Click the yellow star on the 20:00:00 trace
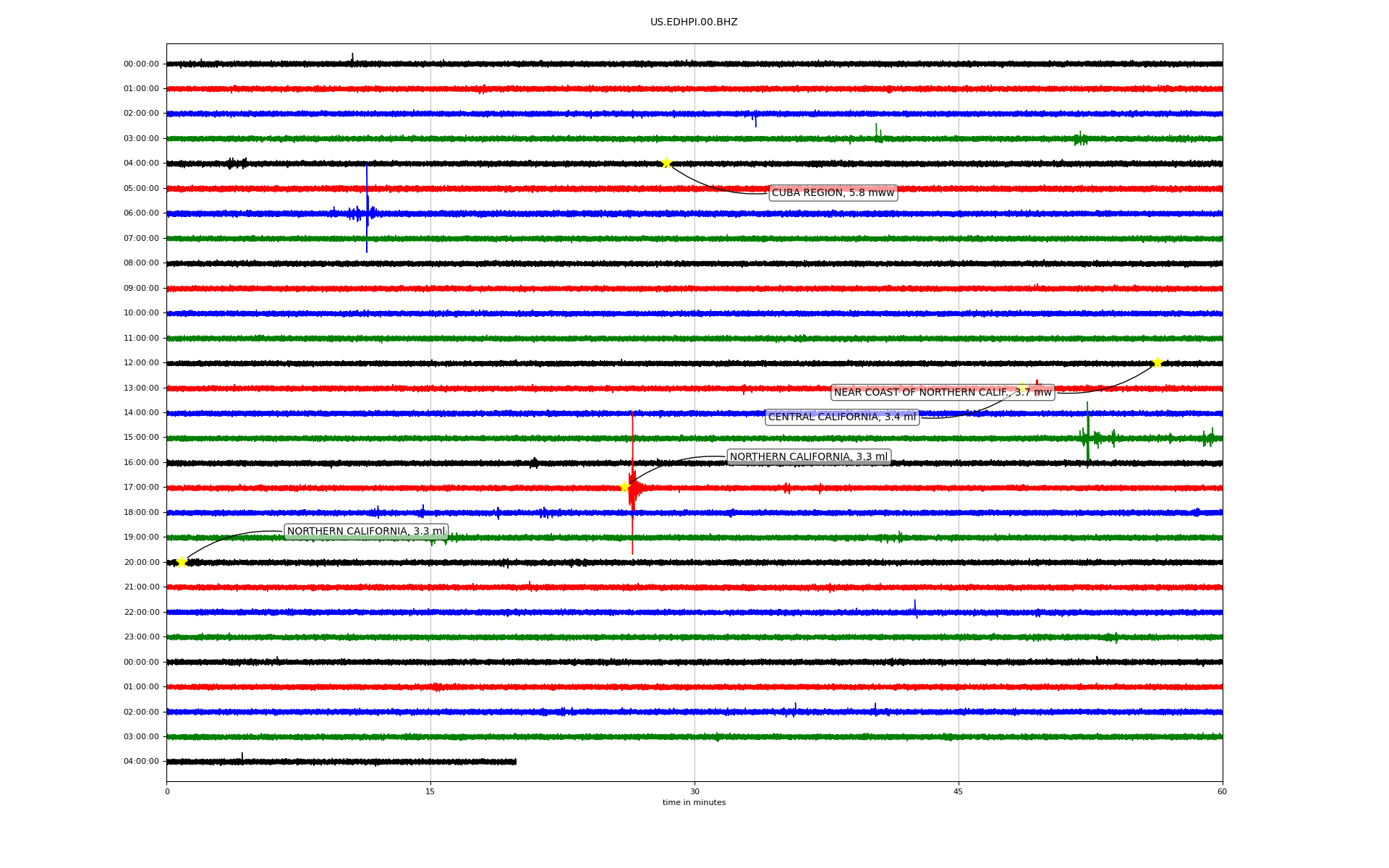The width and height of the screenshot is (1389, 868). [182, 562]
